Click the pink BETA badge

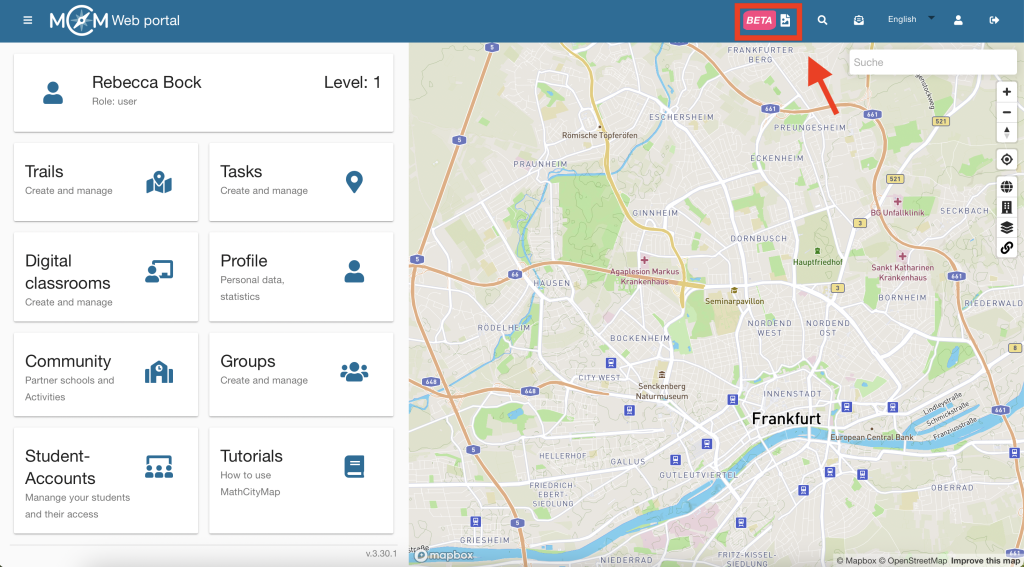tap(760, 20)
